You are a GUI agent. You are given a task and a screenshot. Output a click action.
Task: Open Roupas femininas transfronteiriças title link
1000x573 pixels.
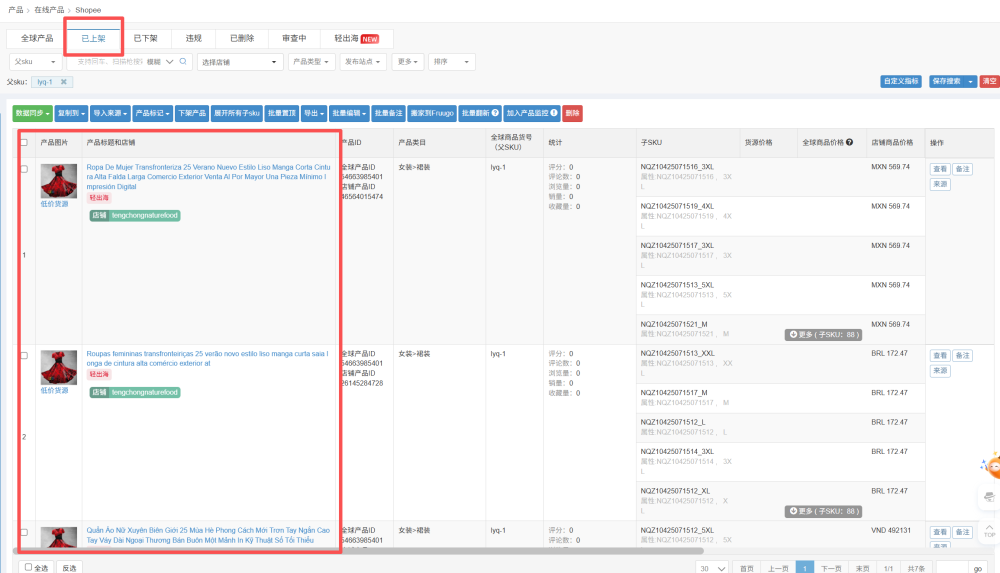pyautogui.click(x=208, y=358)
